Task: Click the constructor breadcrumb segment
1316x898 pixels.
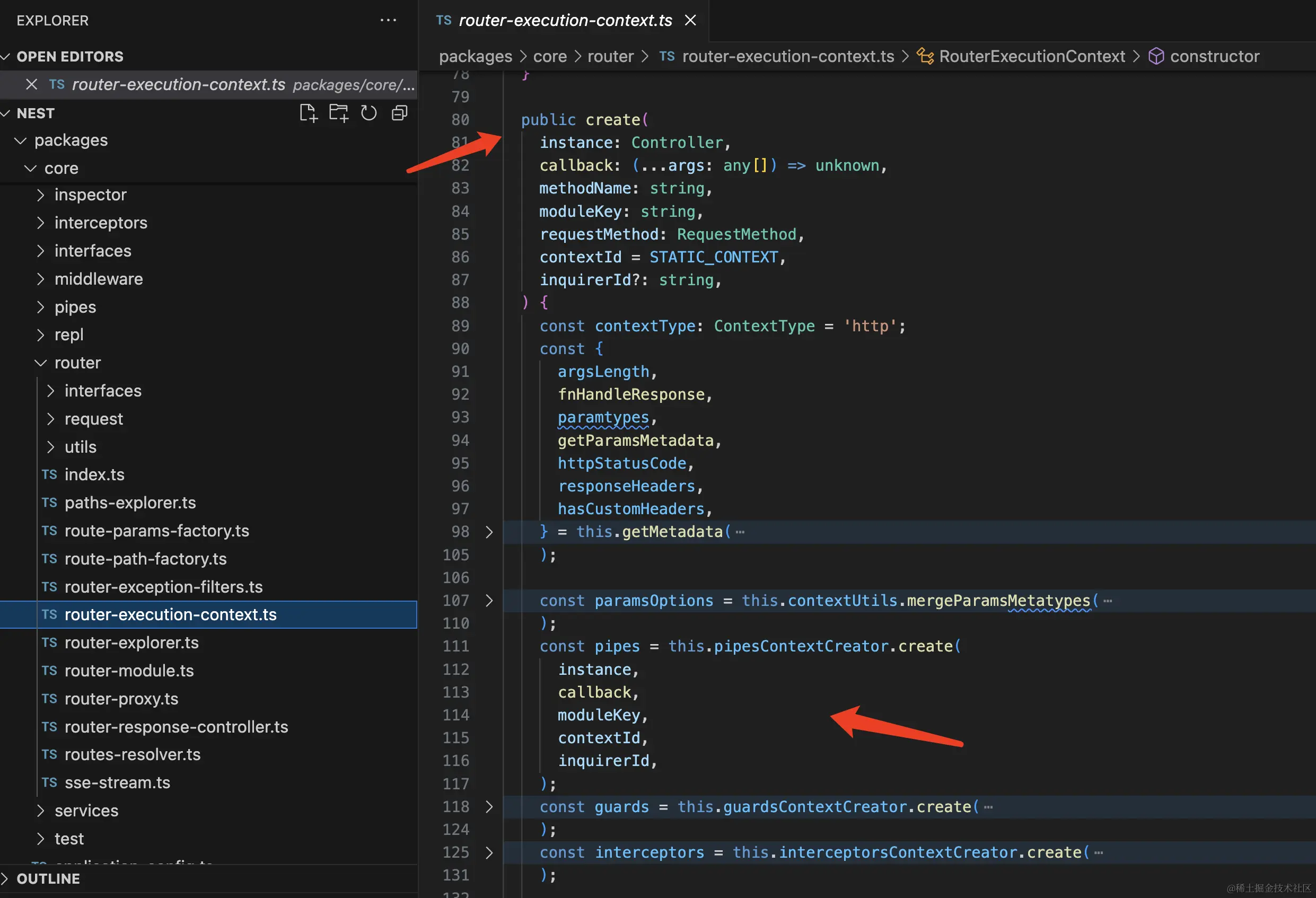Action: pyautogui.click(x=1215, y=57)
